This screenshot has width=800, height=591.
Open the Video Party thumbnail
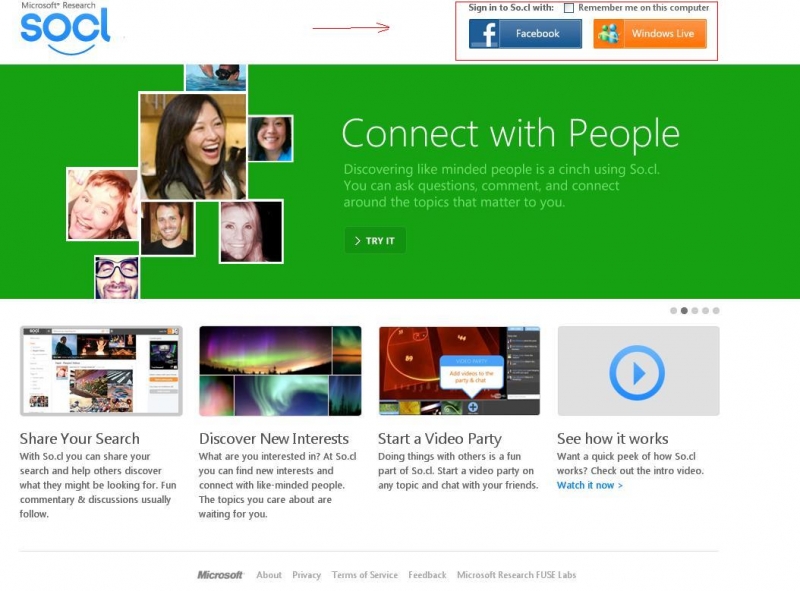pos(459,371)
